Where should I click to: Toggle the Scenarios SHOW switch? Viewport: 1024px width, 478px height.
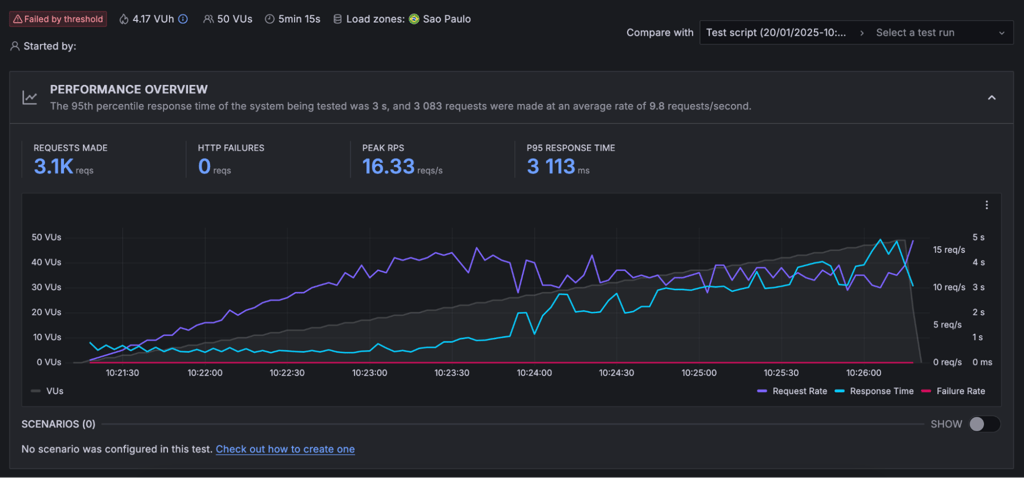(985, 424)
